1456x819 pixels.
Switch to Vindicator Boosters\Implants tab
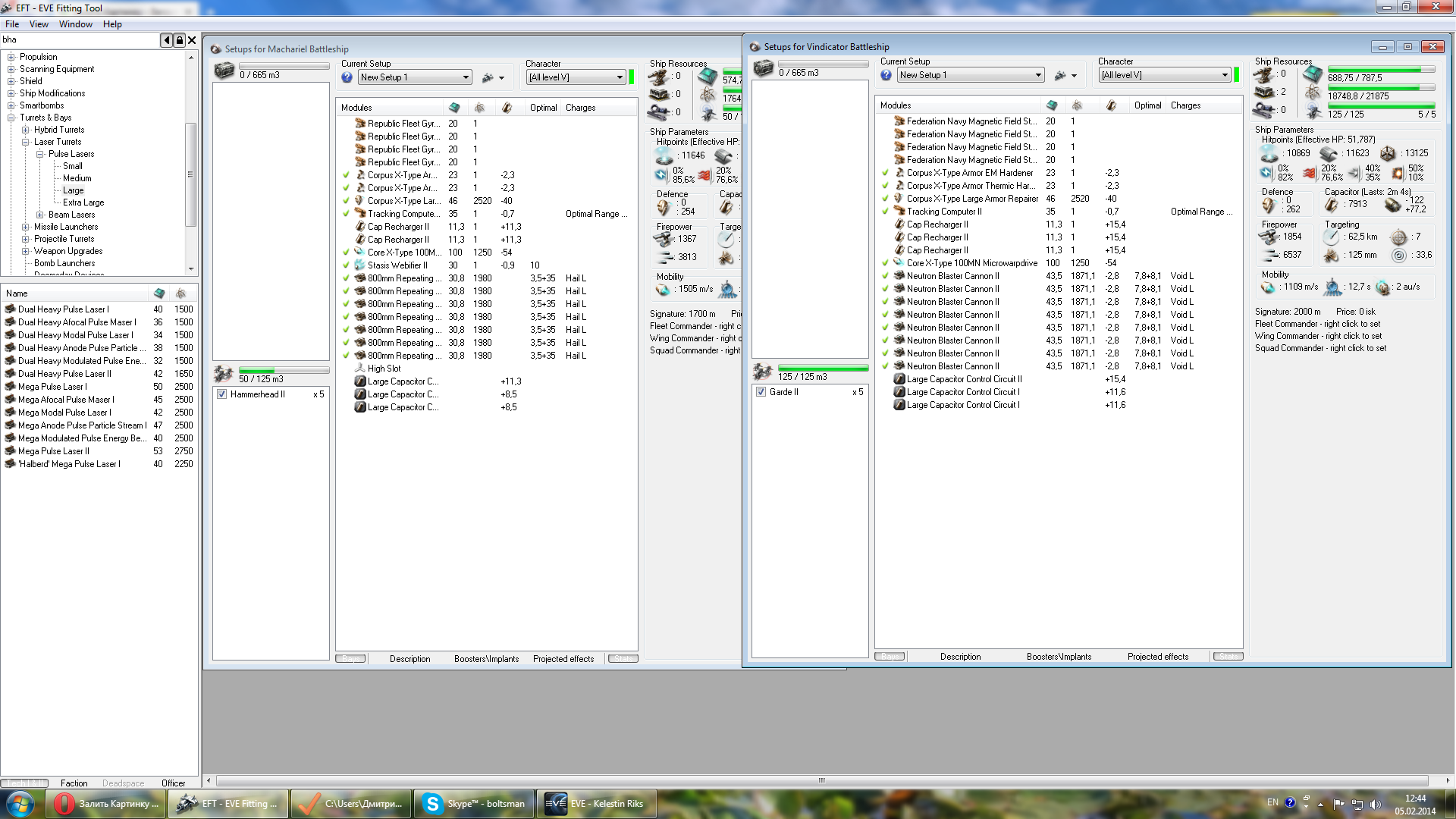[x=1059, y=657]
